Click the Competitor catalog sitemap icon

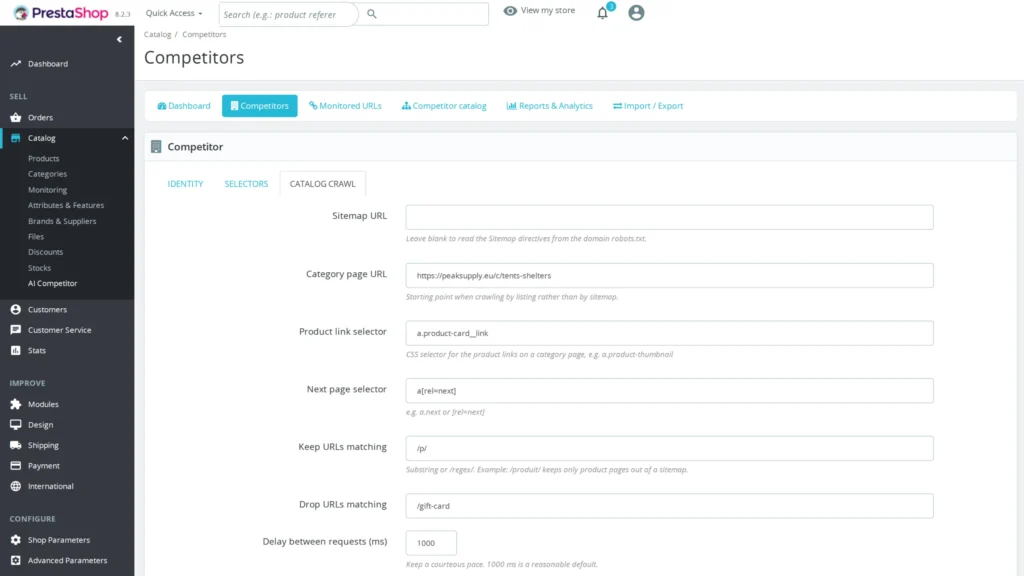pyautogui.click(x=406, y=106)
